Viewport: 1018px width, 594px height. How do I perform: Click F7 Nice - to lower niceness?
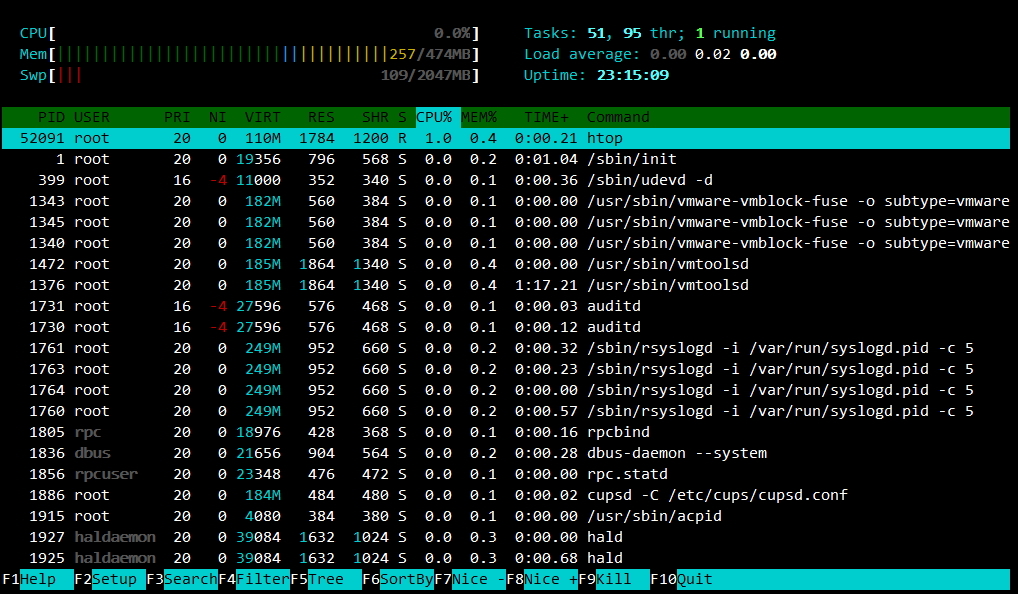(472, 580)
